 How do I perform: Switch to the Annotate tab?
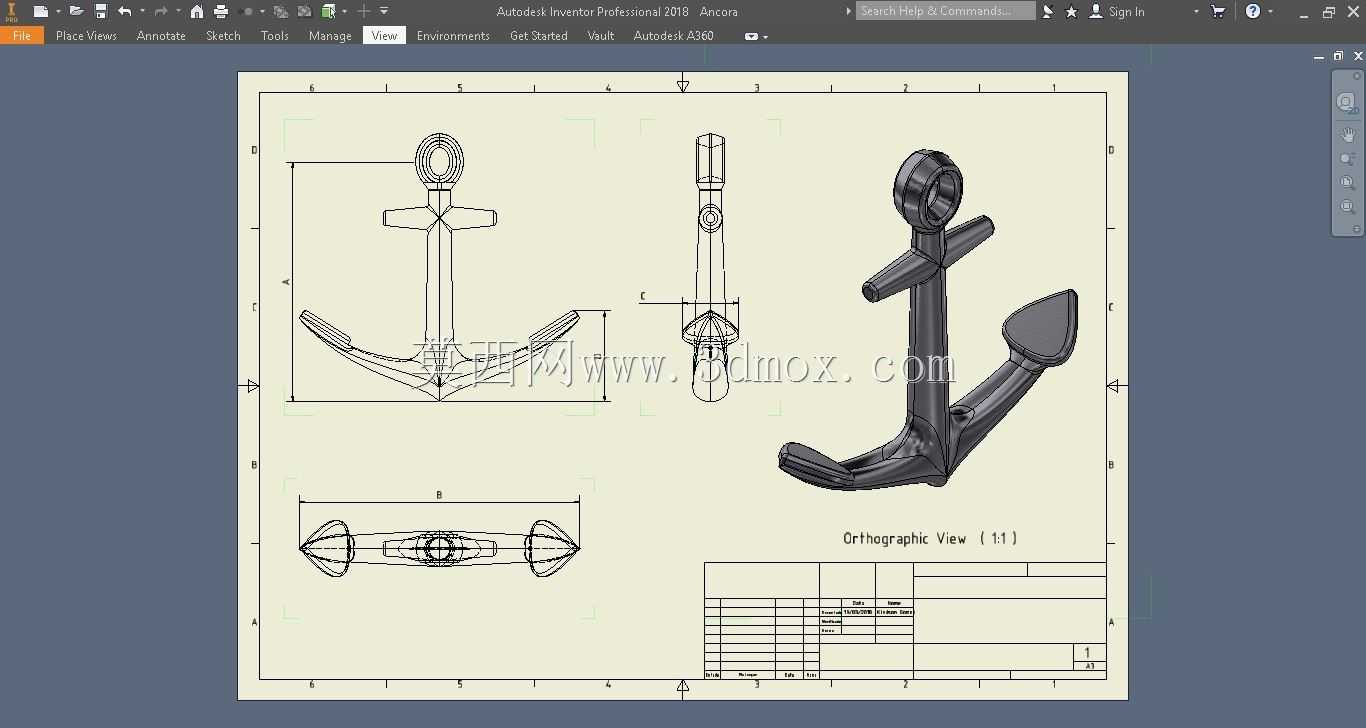pos(161,35)
